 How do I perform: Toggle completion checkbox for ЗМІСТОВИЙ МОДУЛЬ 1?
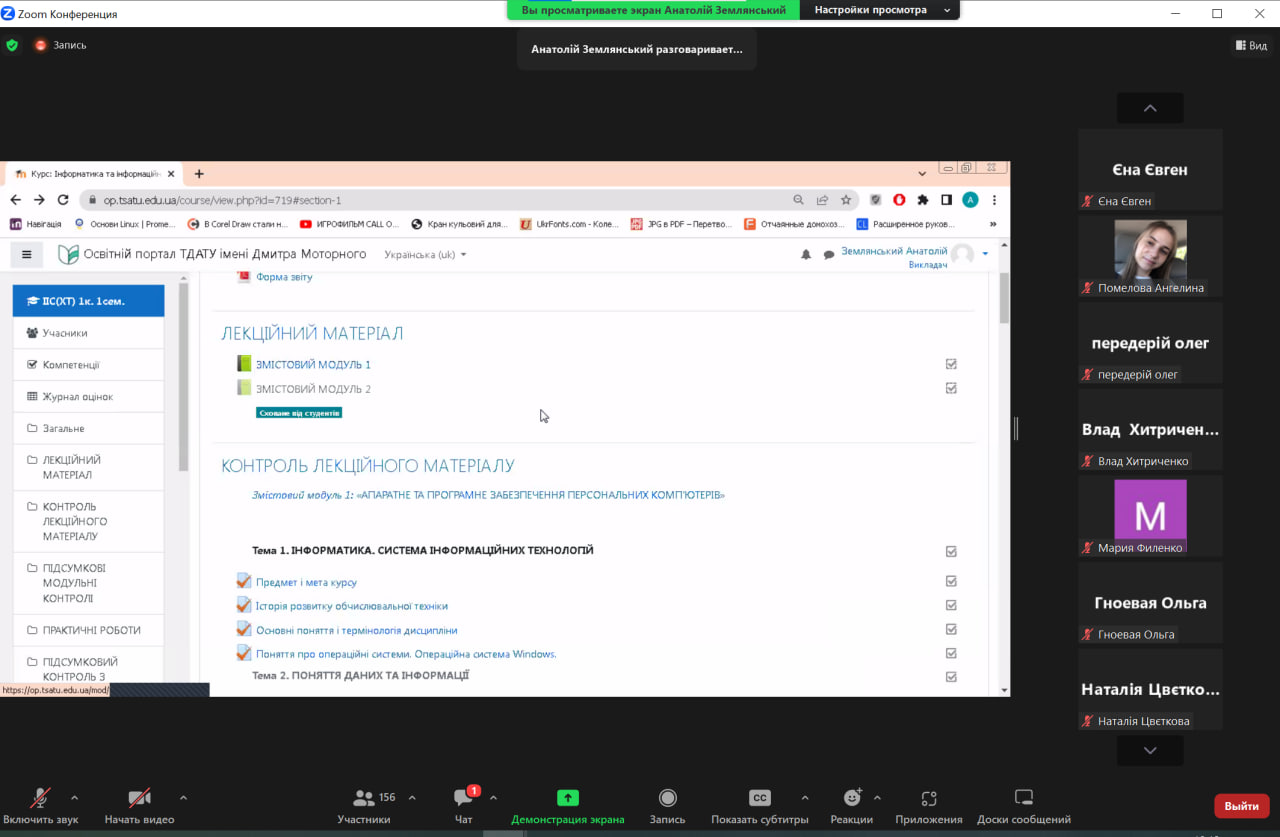(x=951, y=364)
